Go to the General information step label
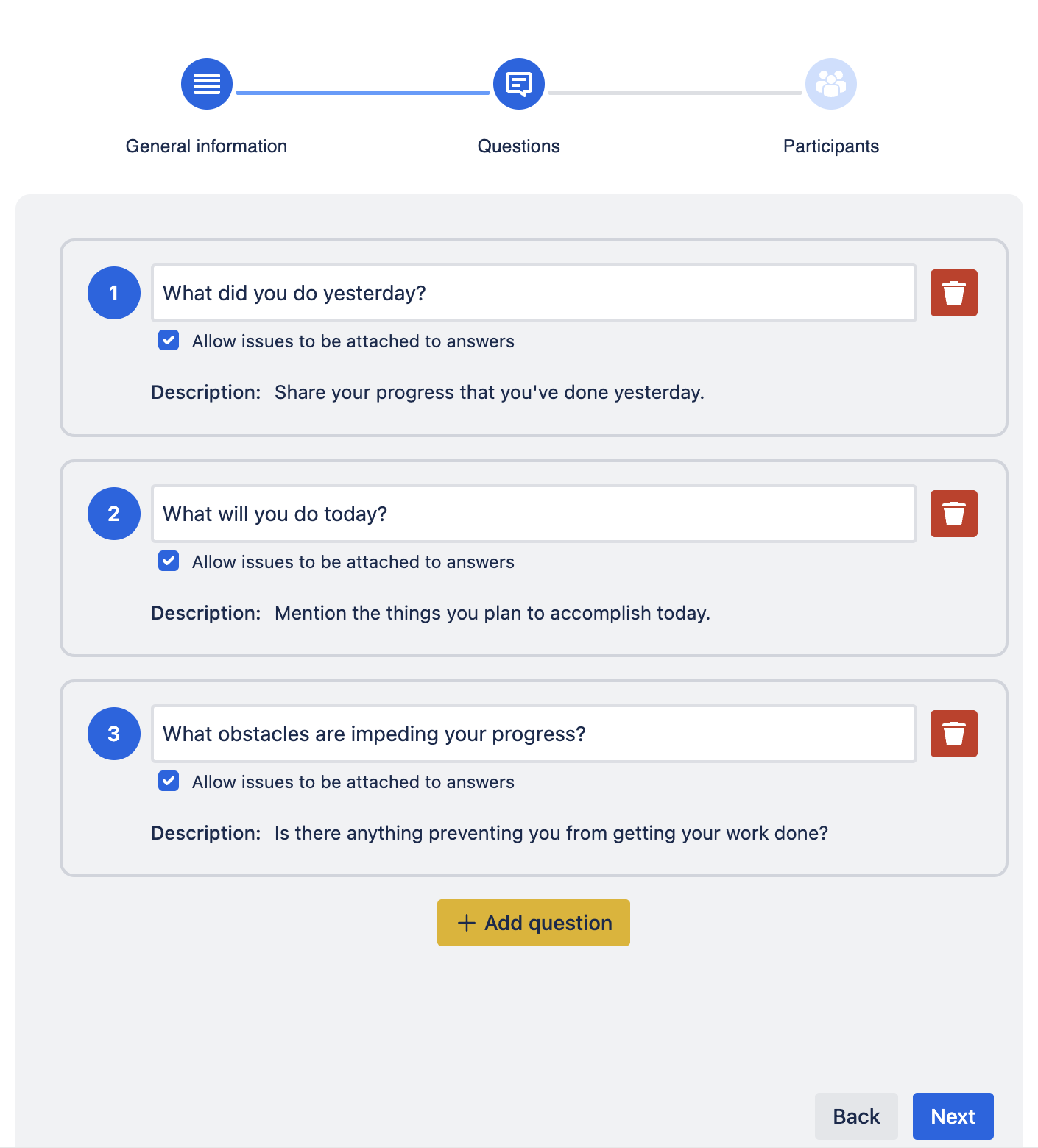Screen dimensions: 1038x1148 pyautogui.click(x=206, y=146)
